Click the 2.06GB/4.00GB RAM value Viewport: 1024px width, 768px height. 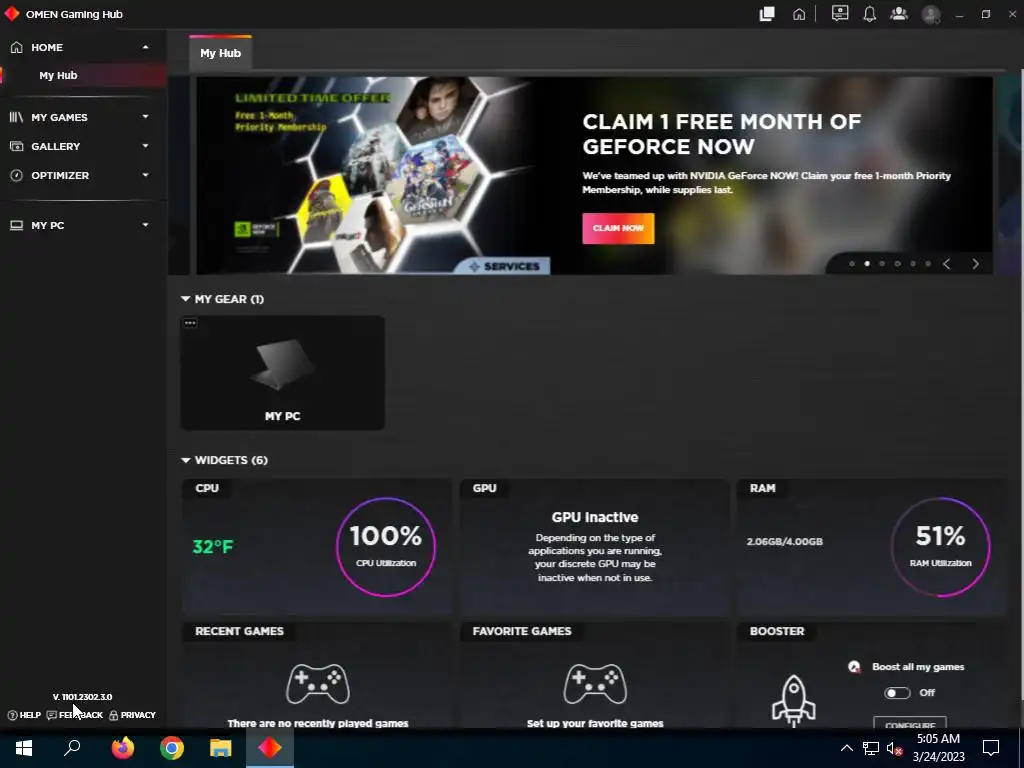click(x=784, y=541)
